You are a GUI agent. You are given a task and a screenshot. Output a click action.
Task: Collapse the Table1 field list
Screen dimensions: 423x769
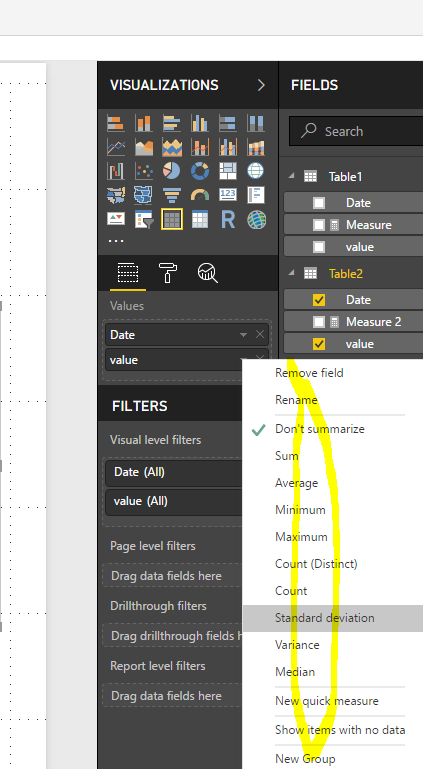(x=292, y=176)
